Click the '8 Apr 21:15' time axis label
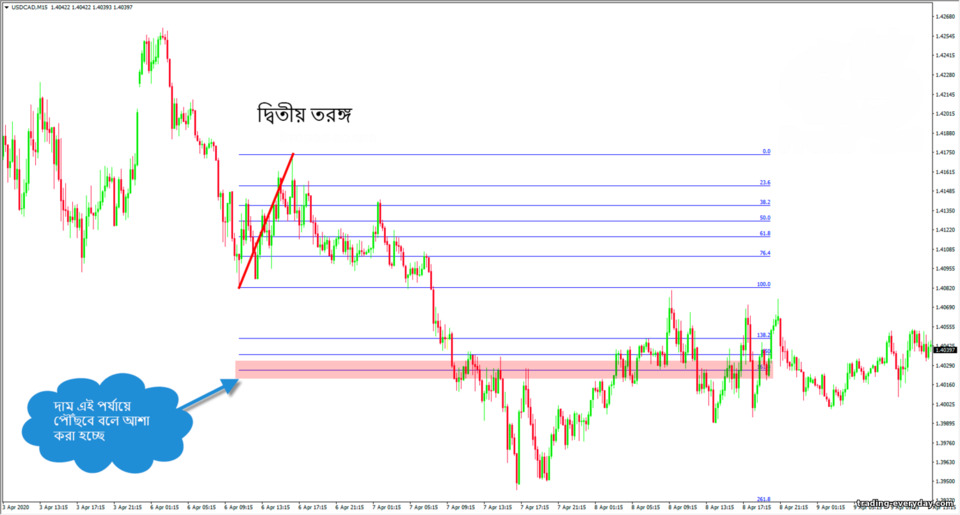960x515 pixels. coord(793,507)
